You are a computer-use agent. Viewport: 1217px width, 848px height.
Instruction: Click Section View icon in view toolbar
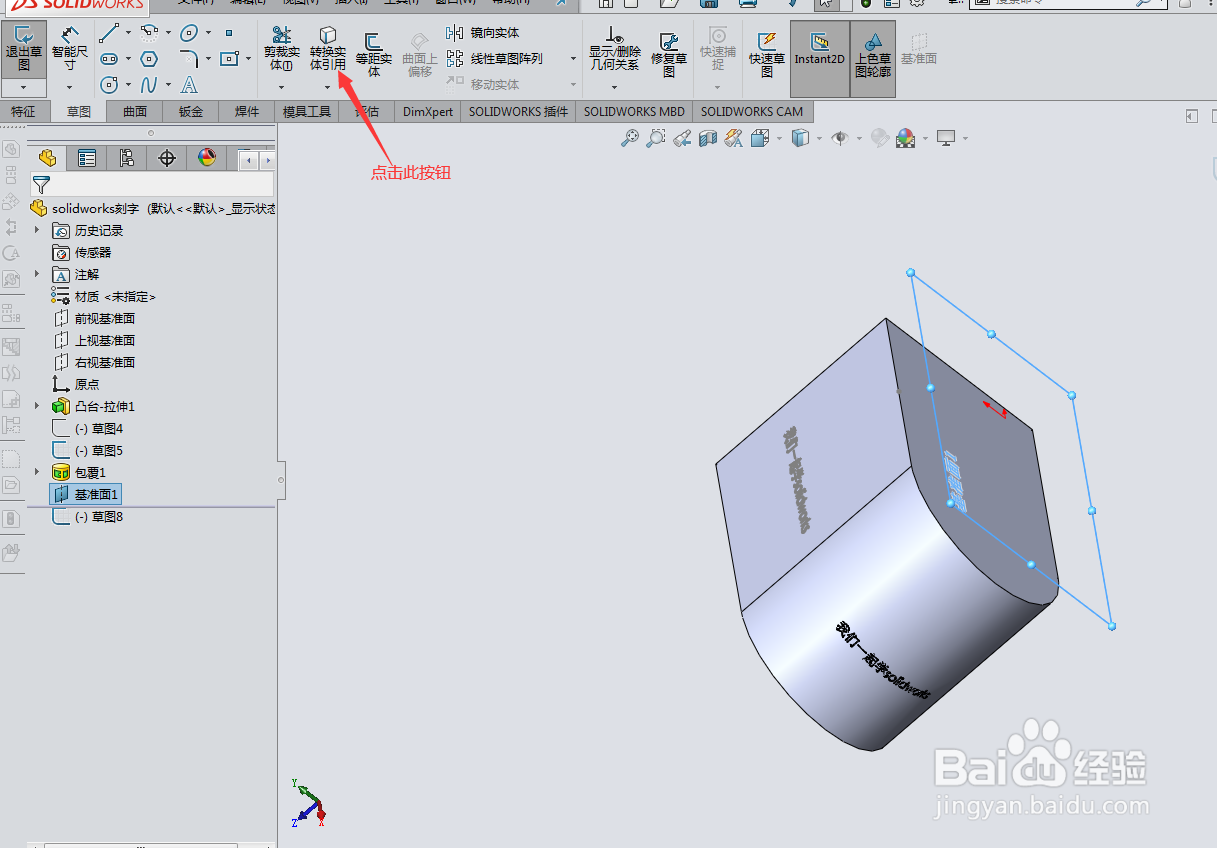(x=708, y=138)
